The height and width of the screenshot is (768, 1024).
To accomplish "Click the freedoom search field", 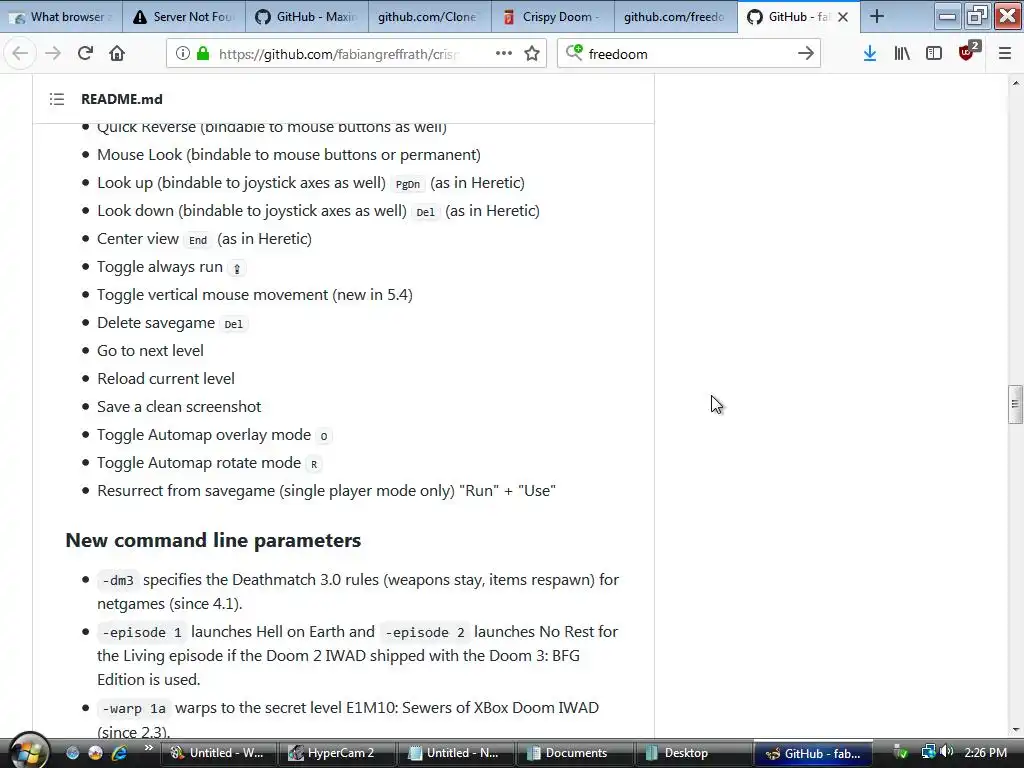I will click(689, 54).
